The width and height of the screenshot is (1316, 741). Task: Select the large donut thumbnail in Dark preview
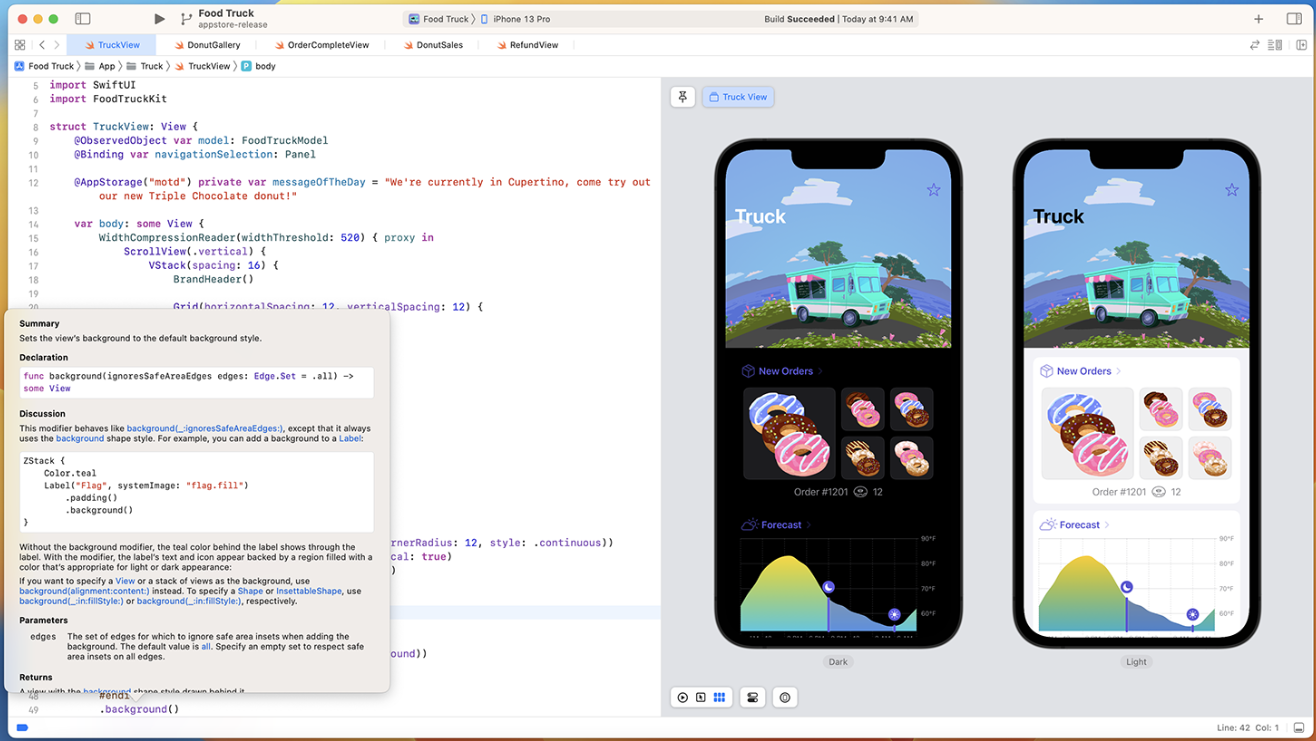(789, 433)
